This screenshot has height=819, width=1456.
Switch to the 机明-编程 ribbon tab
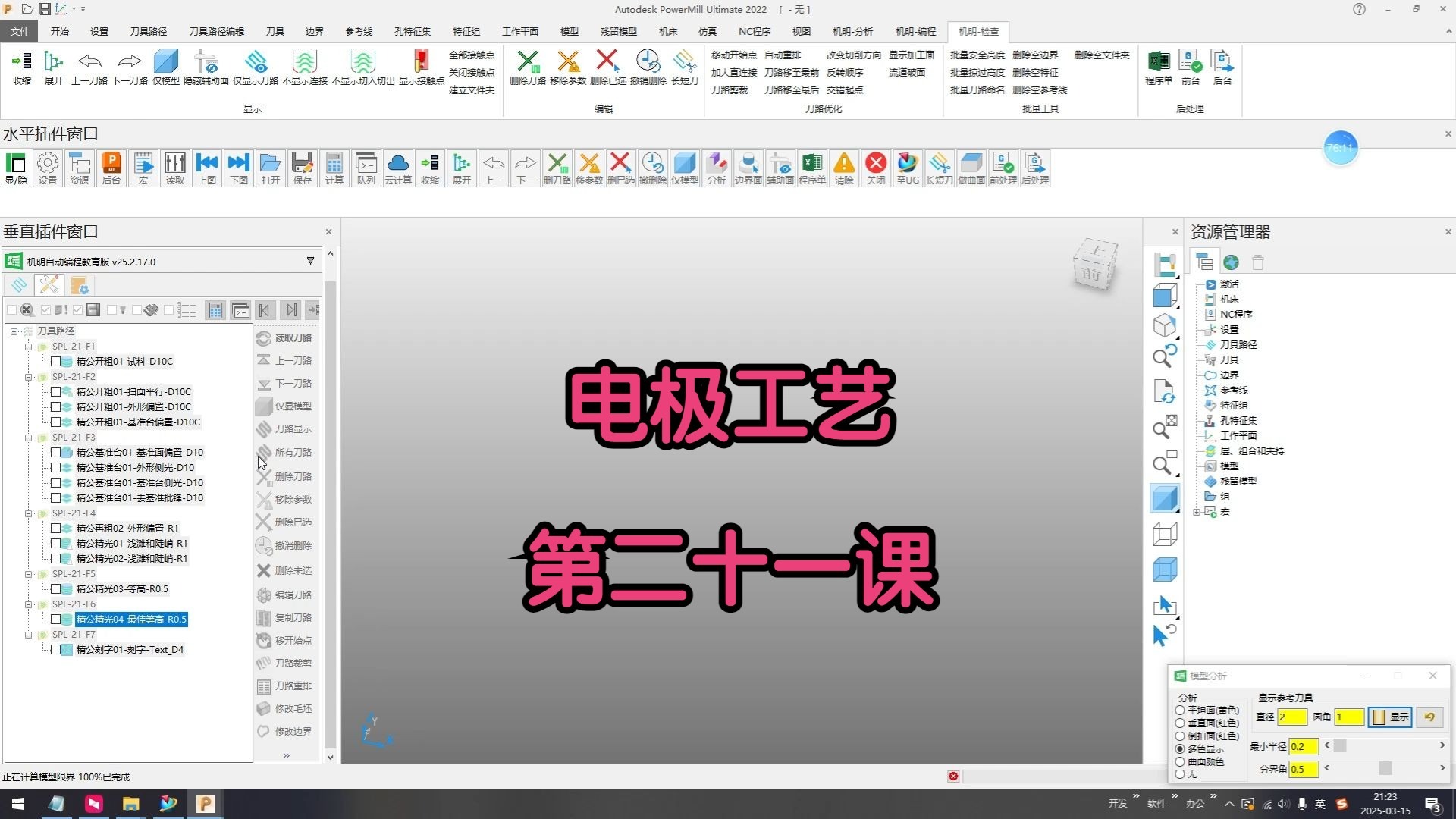(x=915, y=31)
